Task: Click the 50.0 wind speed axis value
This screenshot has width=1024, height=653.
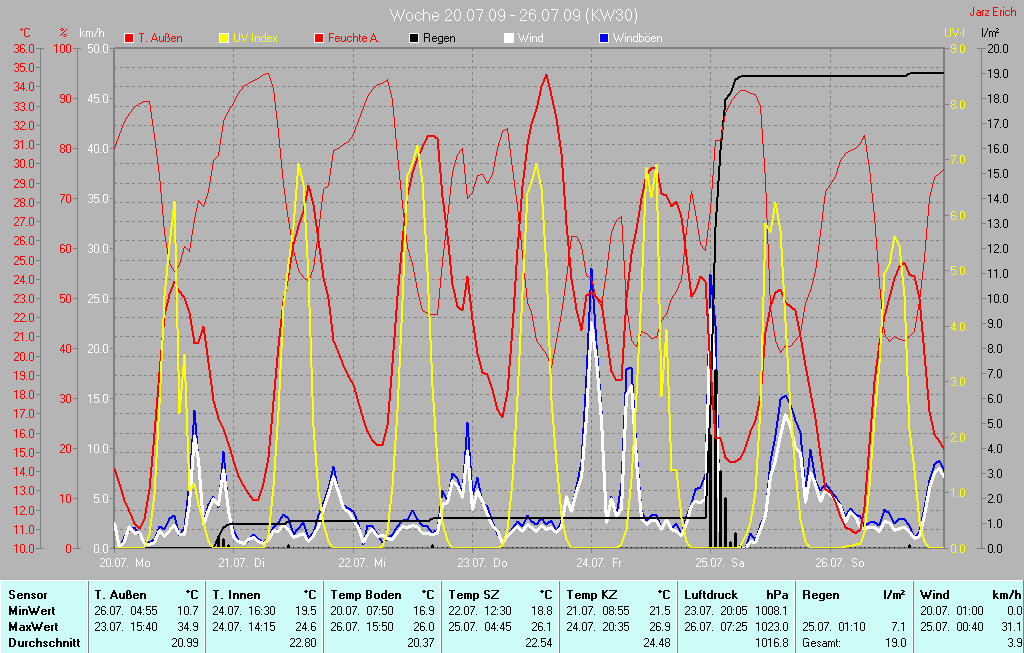Action: coord(98,49)
